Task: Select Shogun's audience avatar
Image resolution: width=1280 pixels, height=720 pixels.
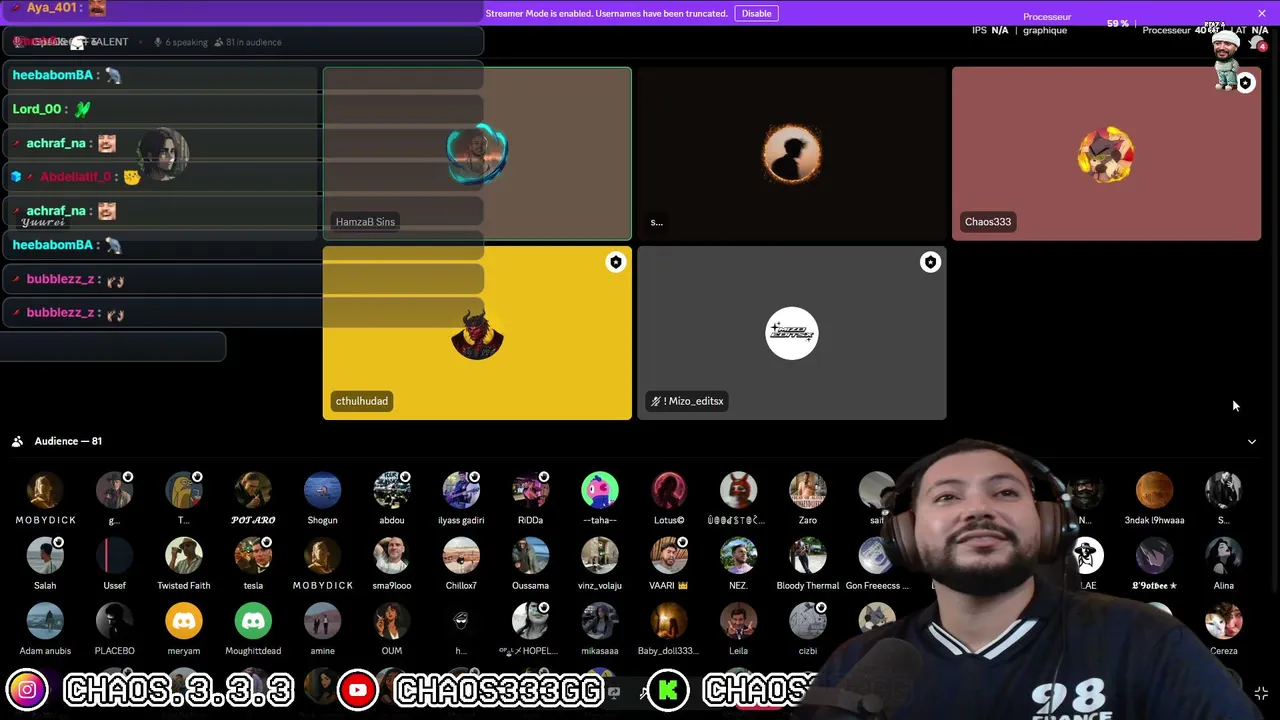Action: 322,490
